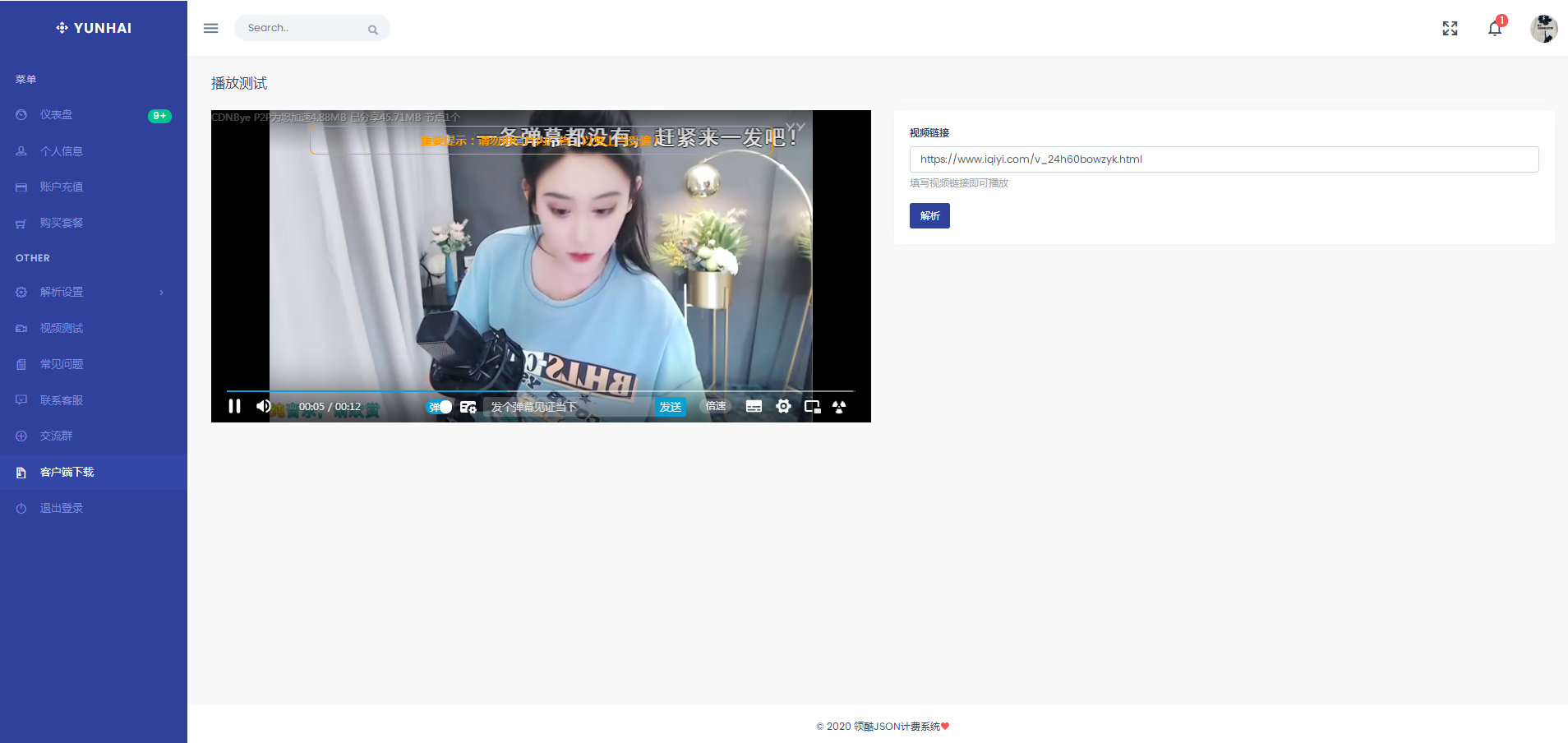Viewport: 1568px width, 743px height.
Task: Collapse the sidebar with hamburger icon
Action: tap(210, 28)
